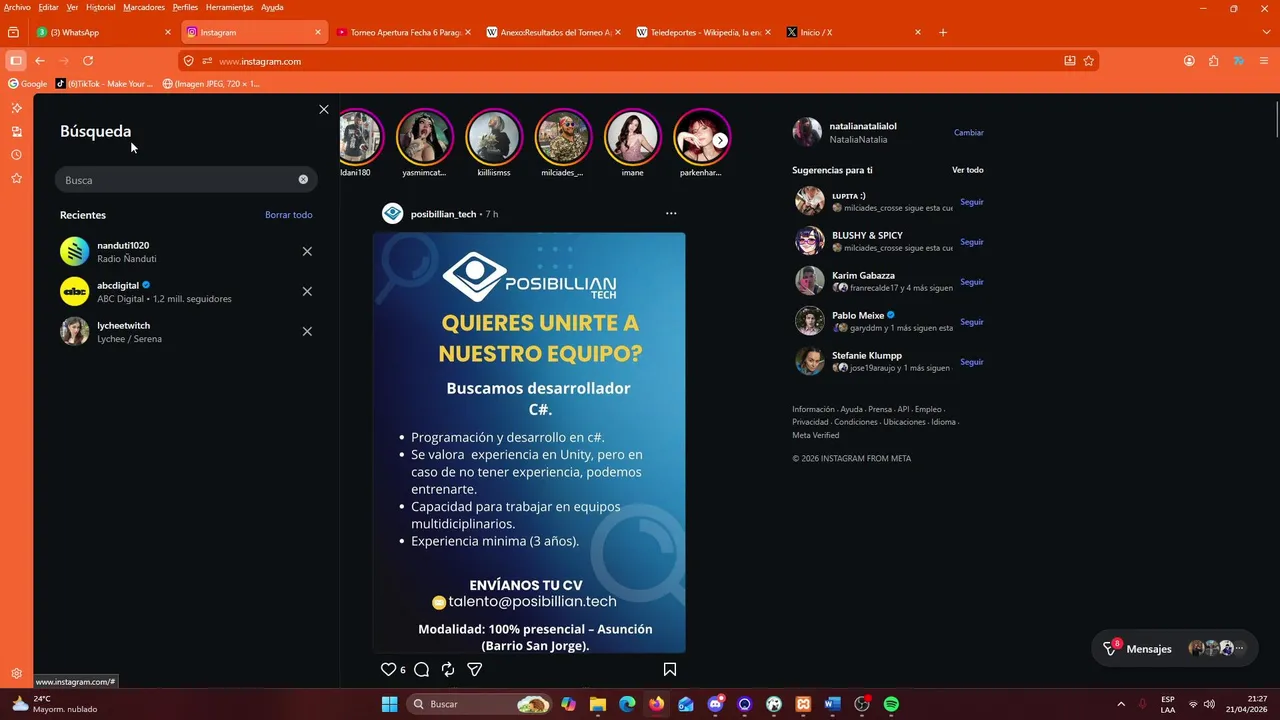The image size is (1280, 720).
Task: Remove nanduti1020 from recent searches
Action: tap(307, 251)
